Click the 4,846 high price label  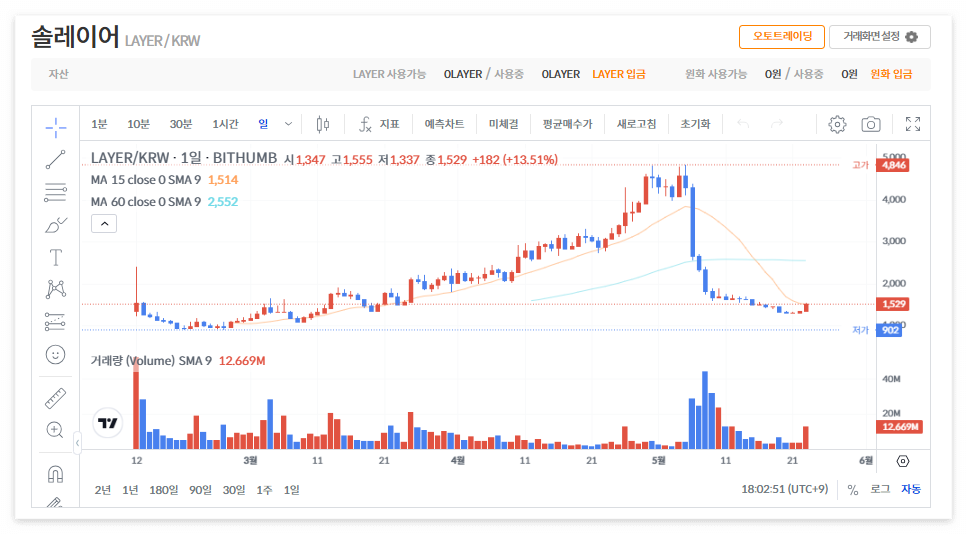pos(894,165)
